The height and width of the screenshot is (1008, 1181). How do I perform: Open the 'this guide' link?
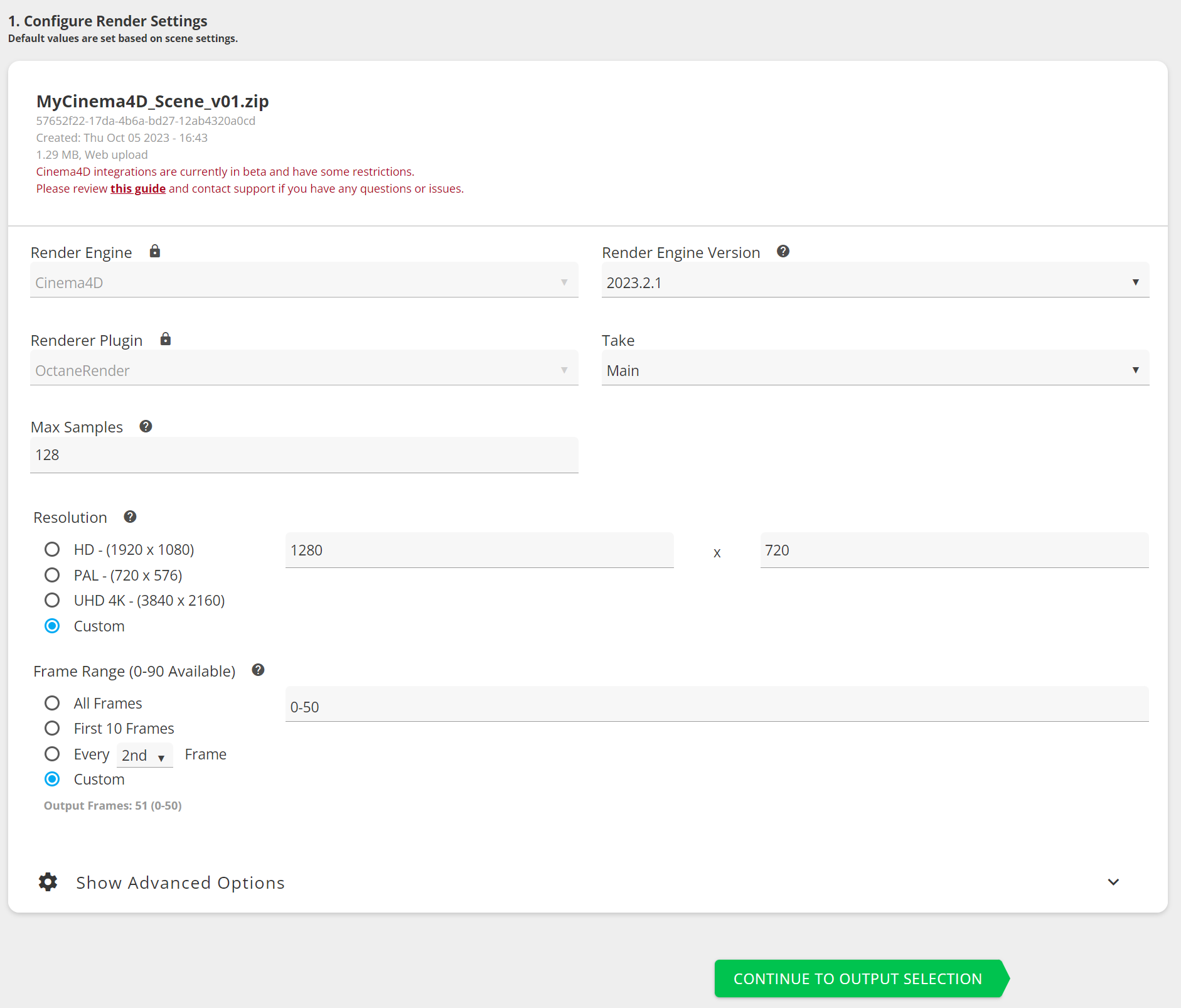click(x=138, y=189)
